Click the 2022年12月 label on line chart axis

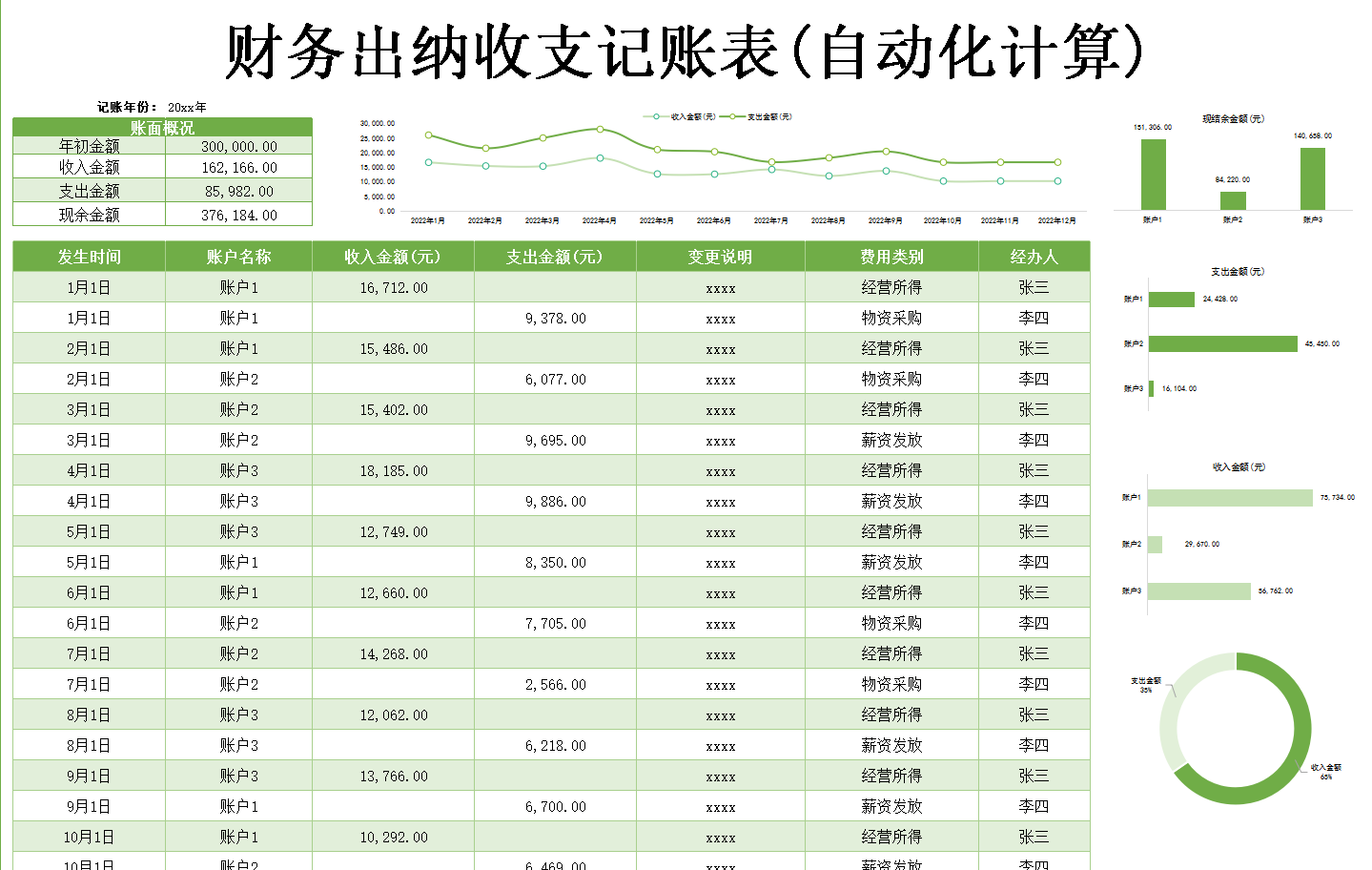1056,220
